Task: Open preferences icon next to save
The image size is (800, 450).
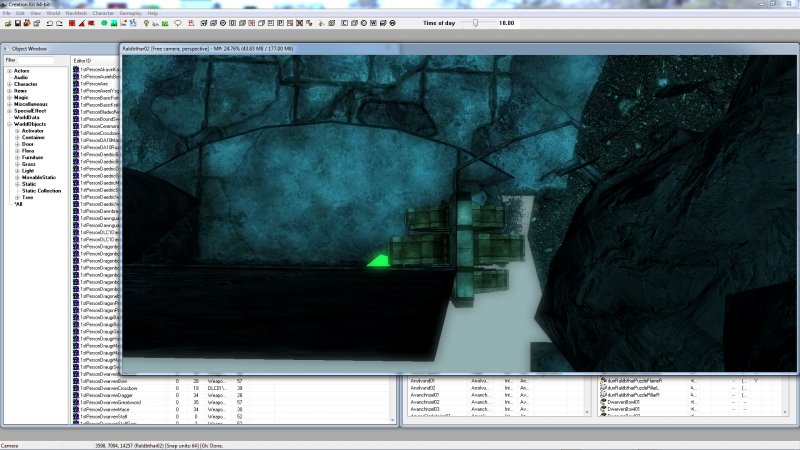Action: click(27, 23)
